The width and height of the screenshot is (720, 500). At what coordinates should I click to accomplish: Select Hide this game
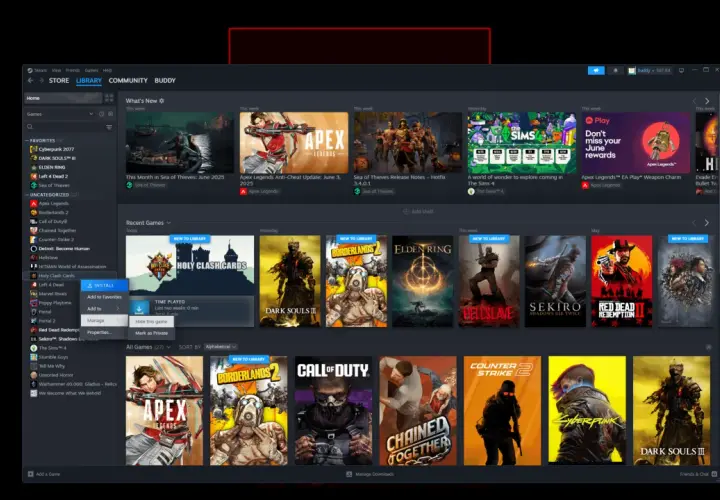click(152, 322)
